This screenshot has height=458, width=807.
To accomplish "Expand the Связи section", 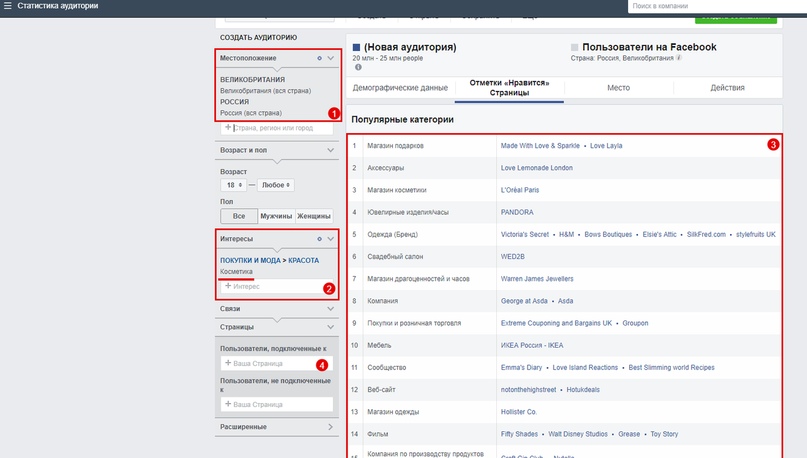I will point(330,309).
